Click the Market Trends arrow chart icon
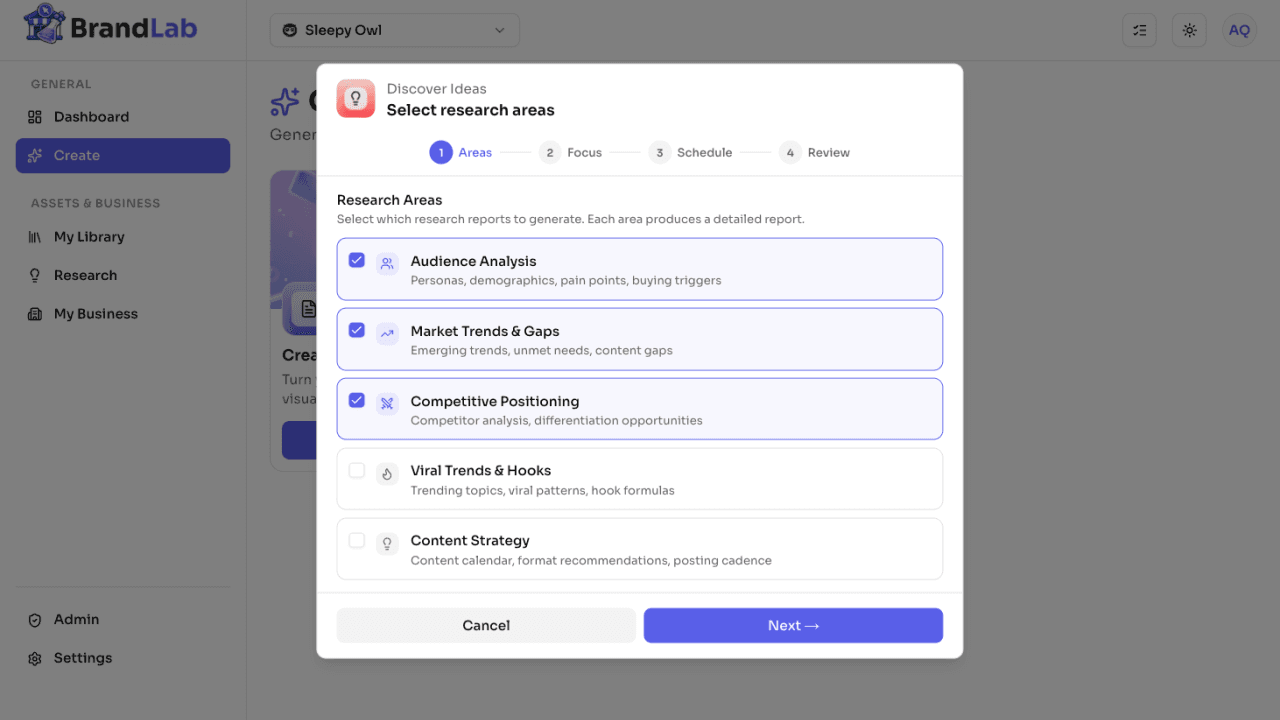The image size is (1280, 720). 387,335
